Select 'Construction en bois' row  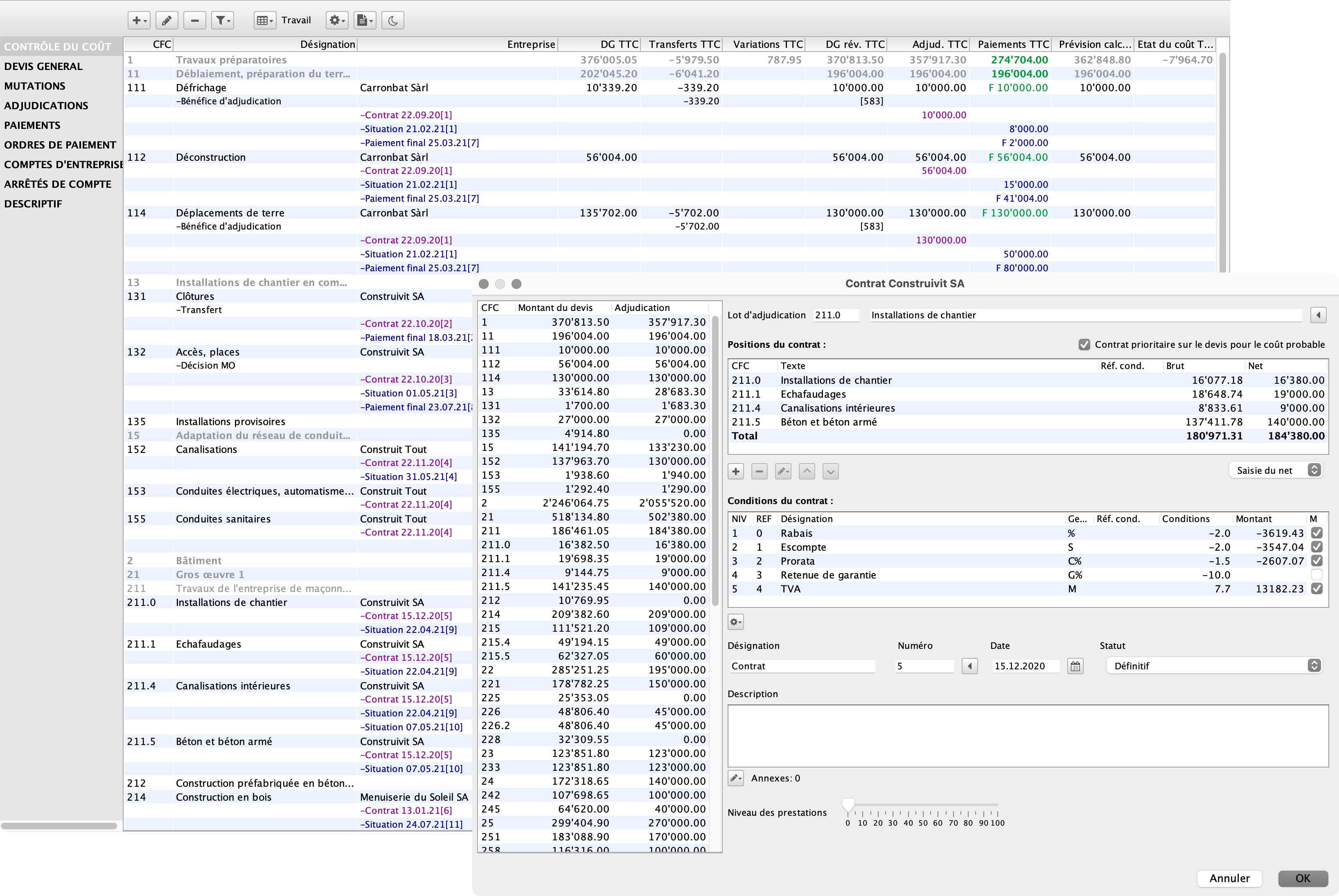coord(298,797)
